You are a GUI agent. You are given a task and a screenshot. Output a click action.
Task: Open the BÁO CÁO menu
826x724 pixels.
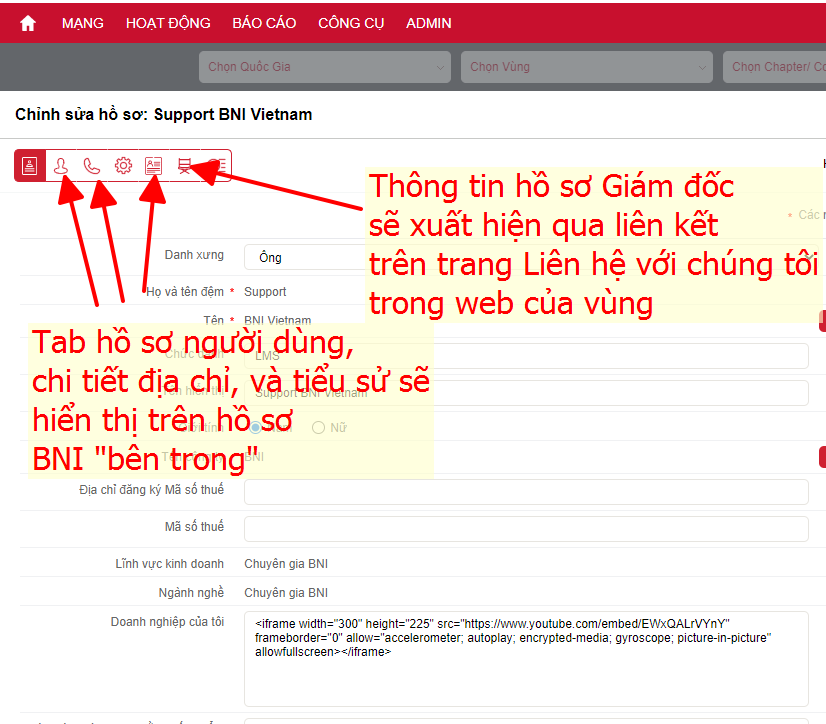click(264, 23)
